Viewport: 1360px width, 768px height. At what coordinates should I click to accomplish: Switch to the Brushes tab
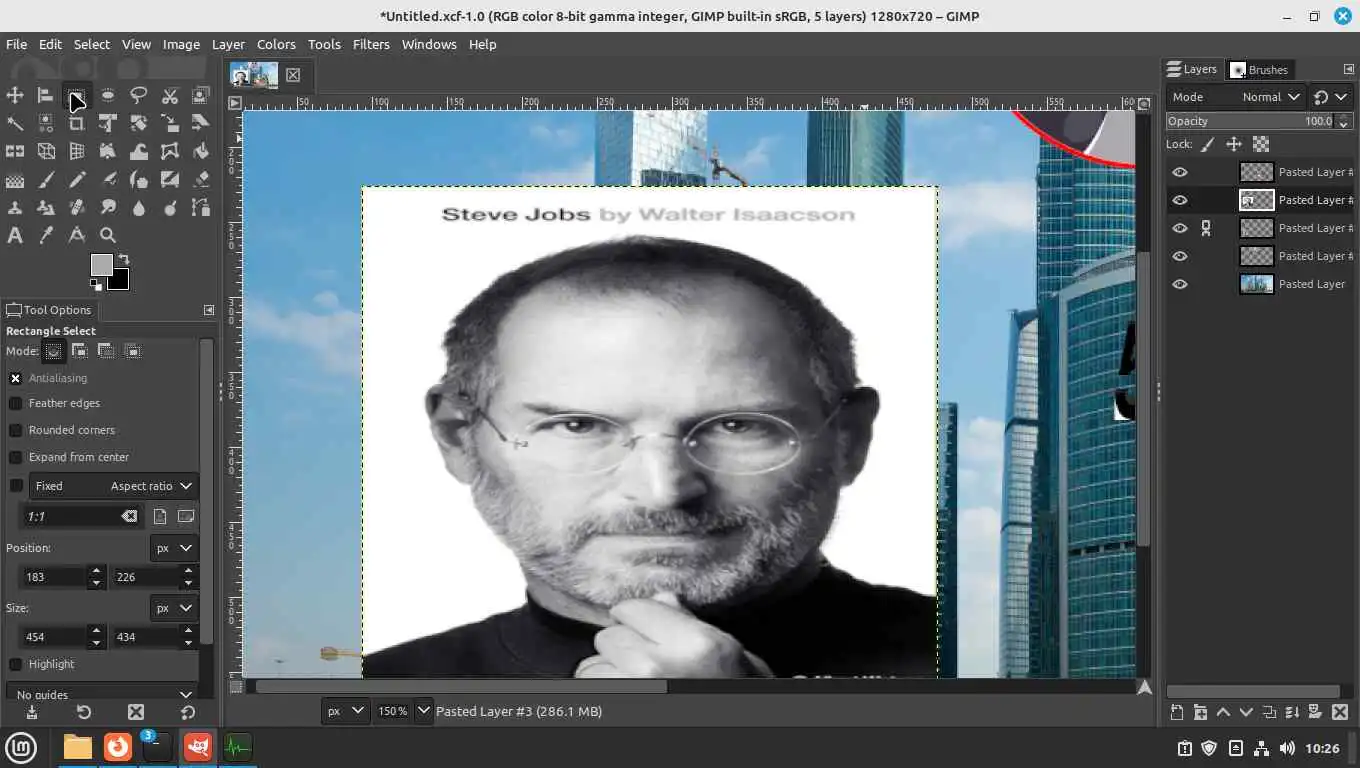click(1259, 69)
